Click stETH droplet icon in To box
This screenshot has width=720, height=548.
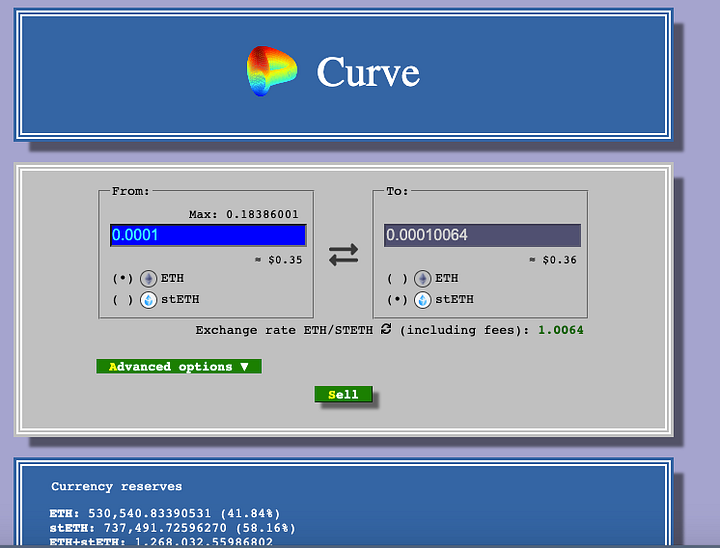coord(422,299)
